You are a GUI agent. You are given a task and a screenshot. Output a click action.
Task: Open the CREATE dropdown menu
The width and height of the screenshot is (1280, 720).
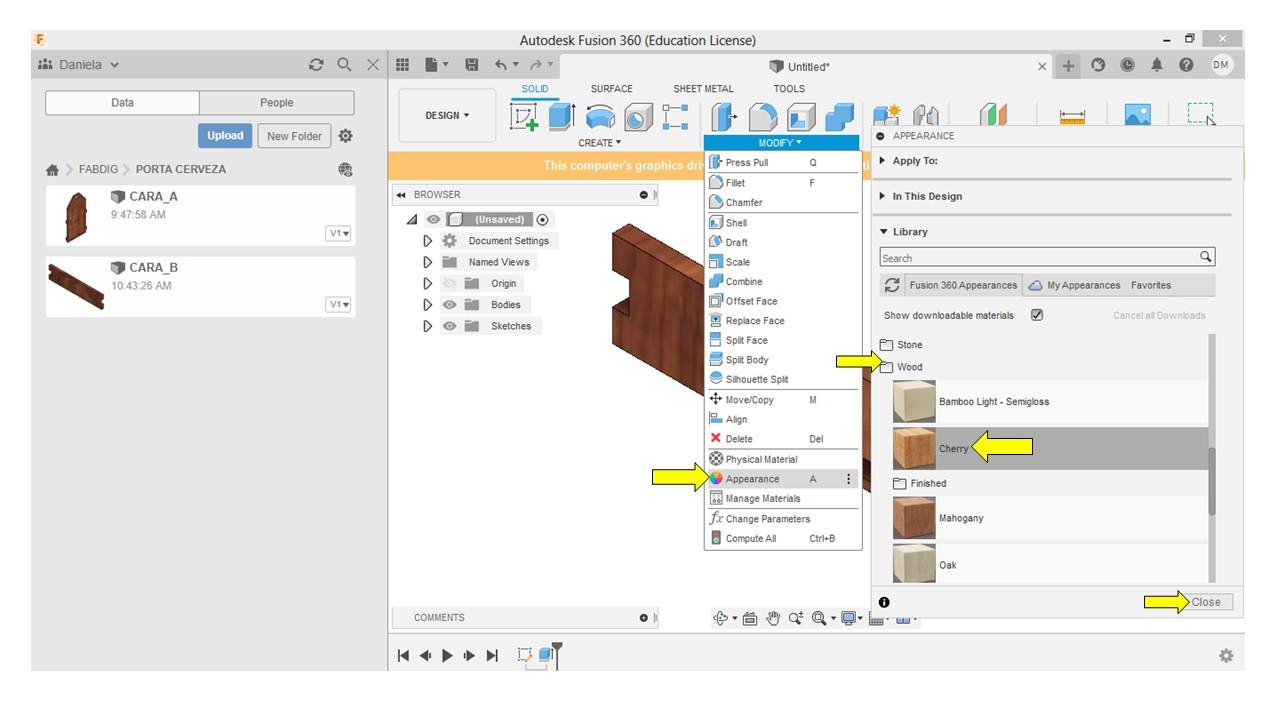coord(599,143)
